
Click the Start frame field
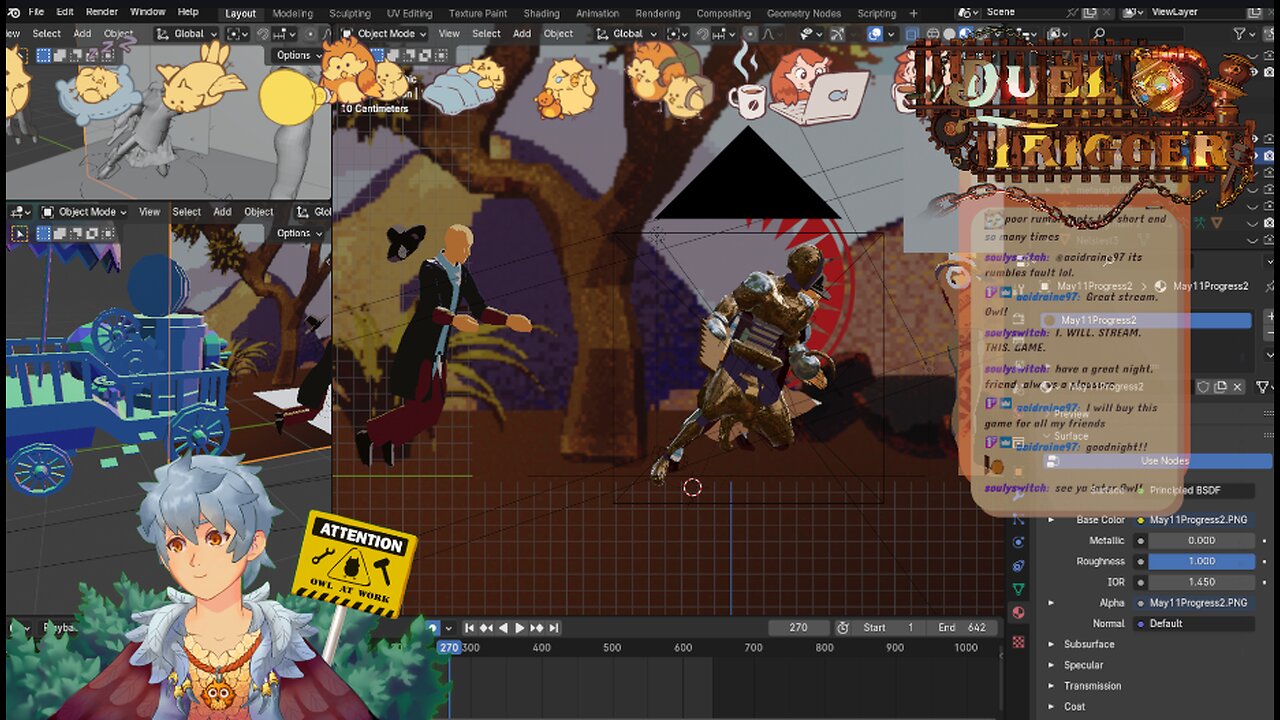click(x=890, y=628)
